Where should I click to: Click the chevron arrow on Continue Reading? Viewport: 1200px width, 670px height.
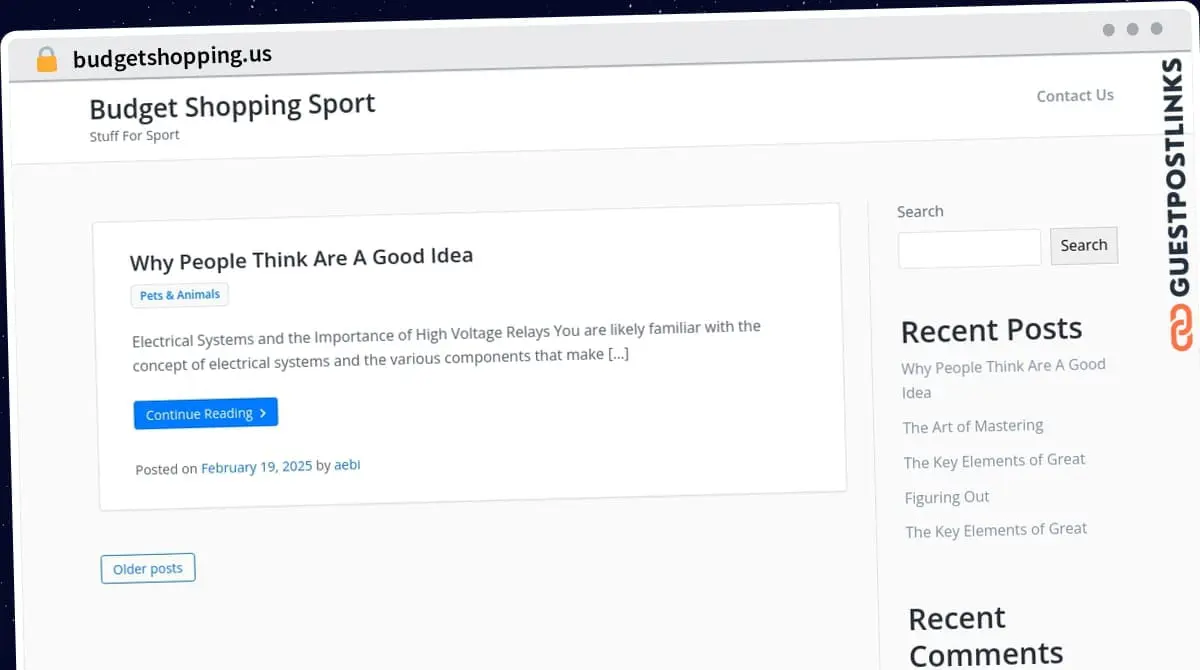pos(263,413)
